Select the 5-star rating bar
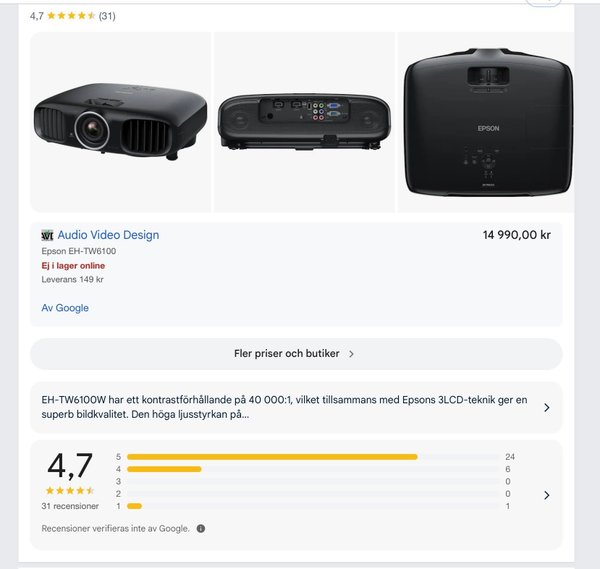Viewport: 600px width, 569px height. pos(313,457)
